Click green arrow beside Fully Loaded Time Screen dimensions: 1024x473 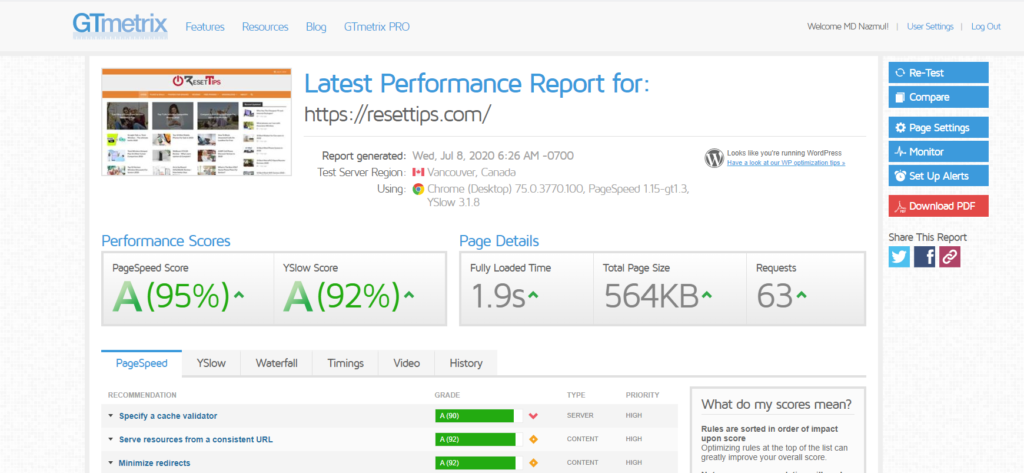click(x=533, y=295)
